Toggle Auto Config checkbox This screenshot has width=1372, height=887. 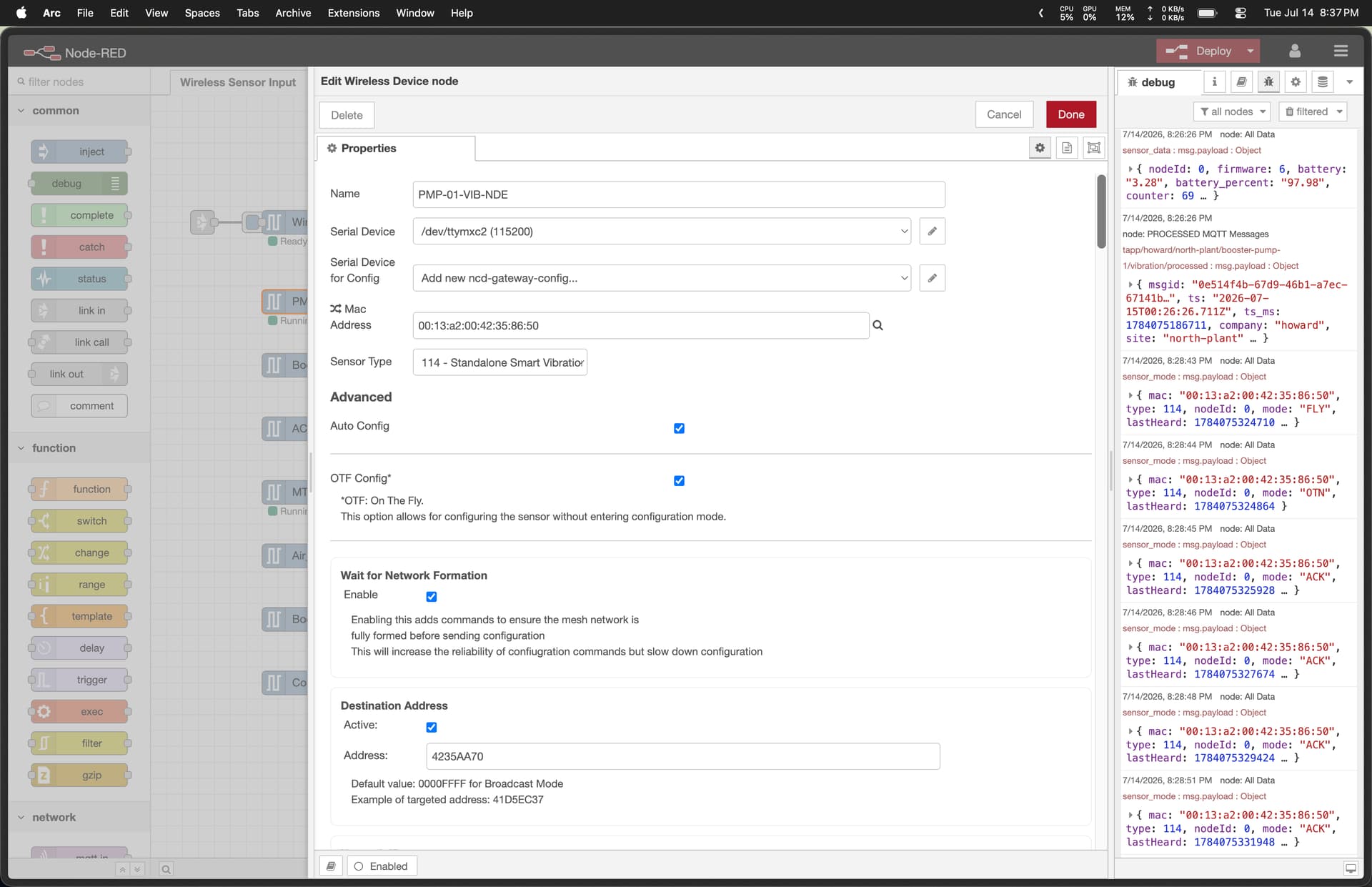679,428
